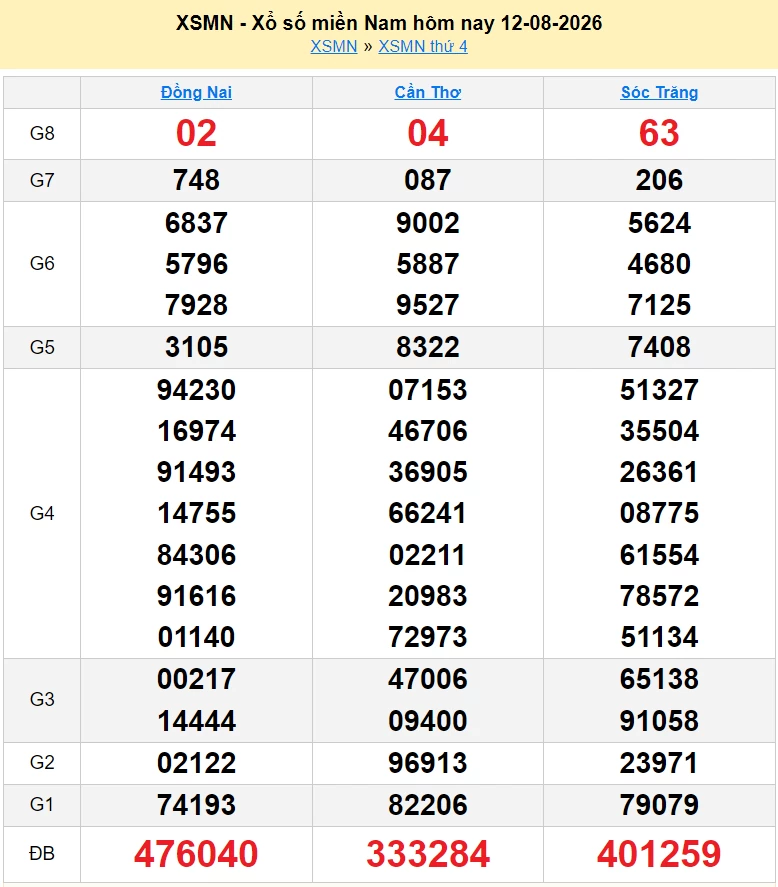The width and height of the screenshot is (778, 887).
Task: Click the G4 number 72973
Action: (428, 638)
